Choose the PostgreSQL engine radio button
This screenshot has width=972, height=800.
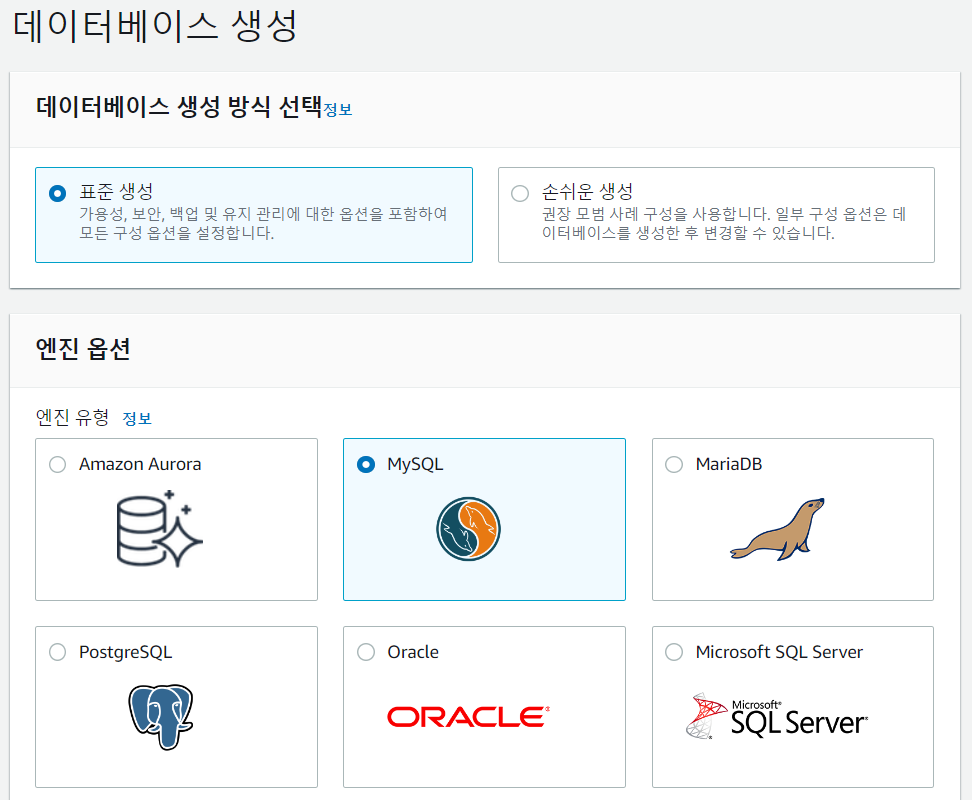point(58,652)
